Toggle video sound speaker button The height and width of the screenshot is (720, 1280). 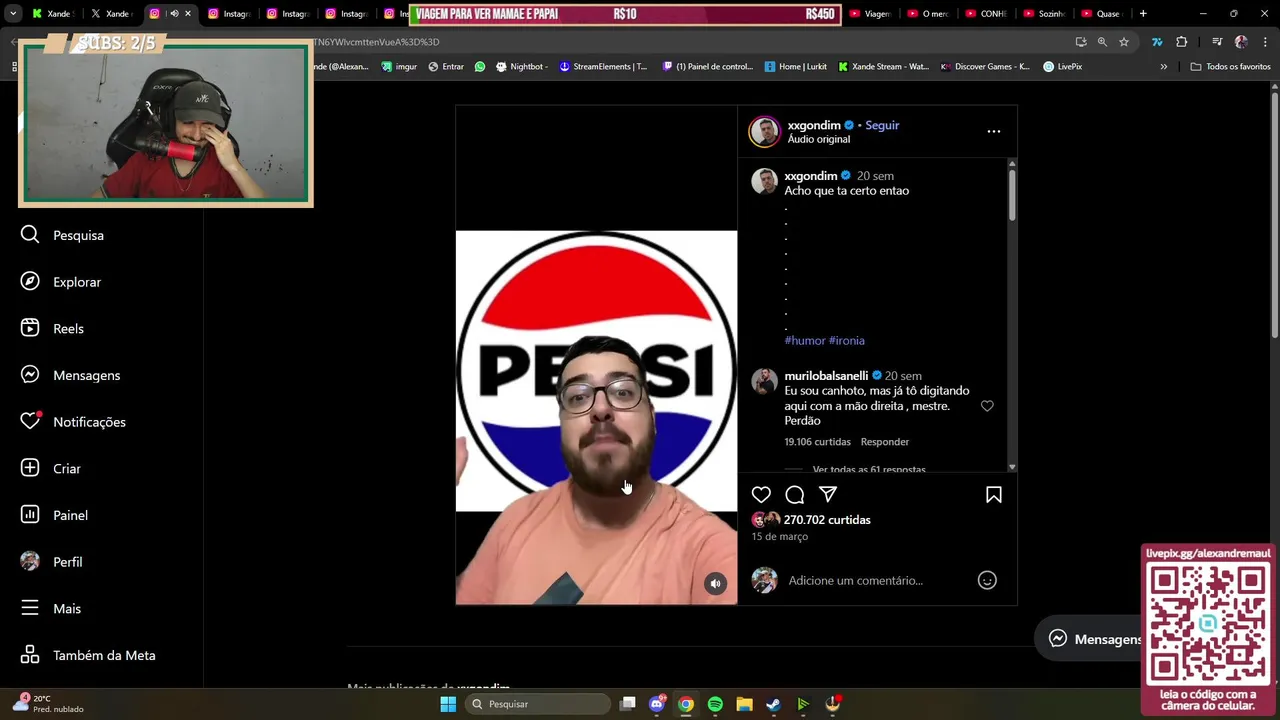click(x=715, y=584)
